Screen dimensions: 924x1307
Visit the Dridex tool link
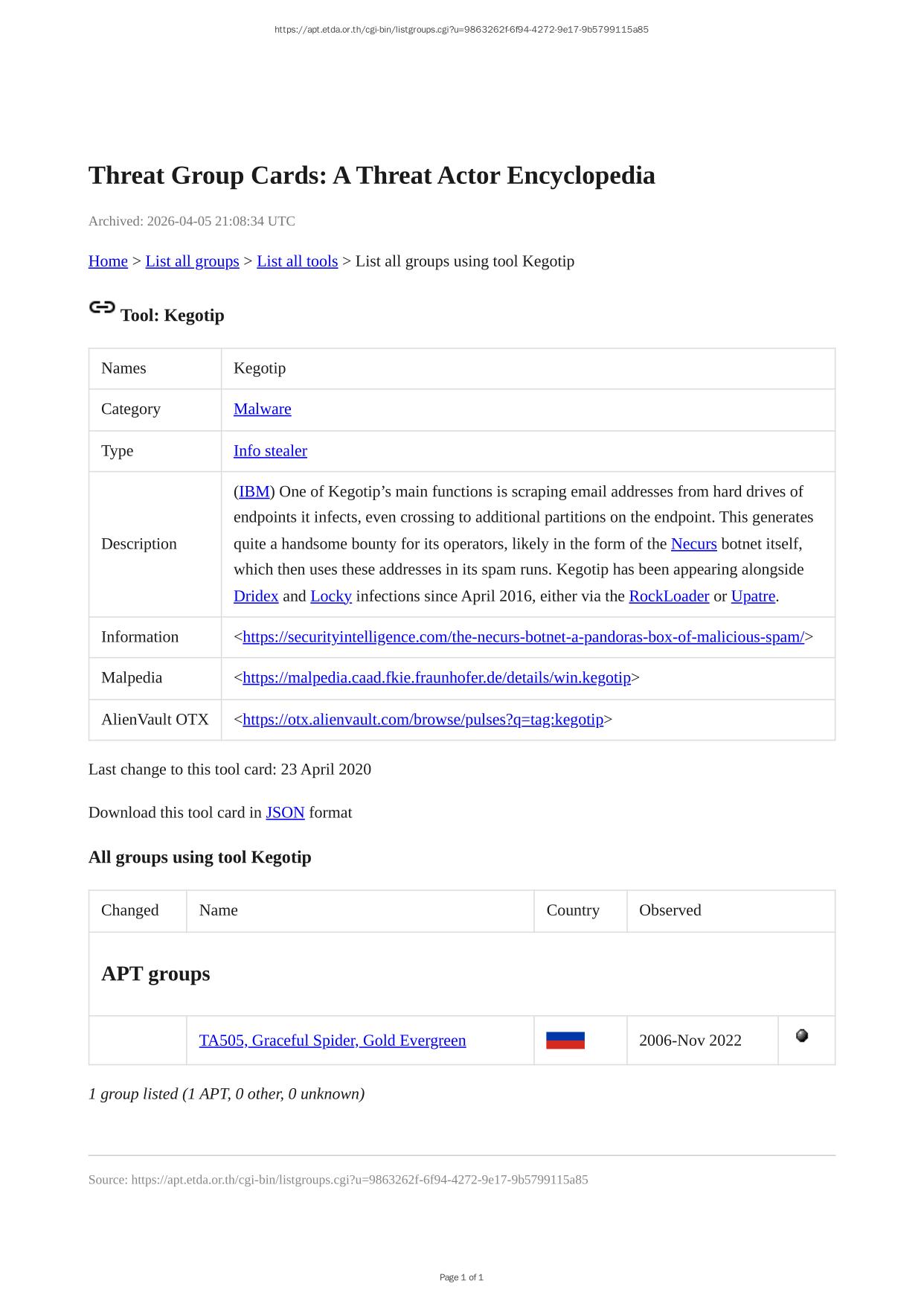256,596
